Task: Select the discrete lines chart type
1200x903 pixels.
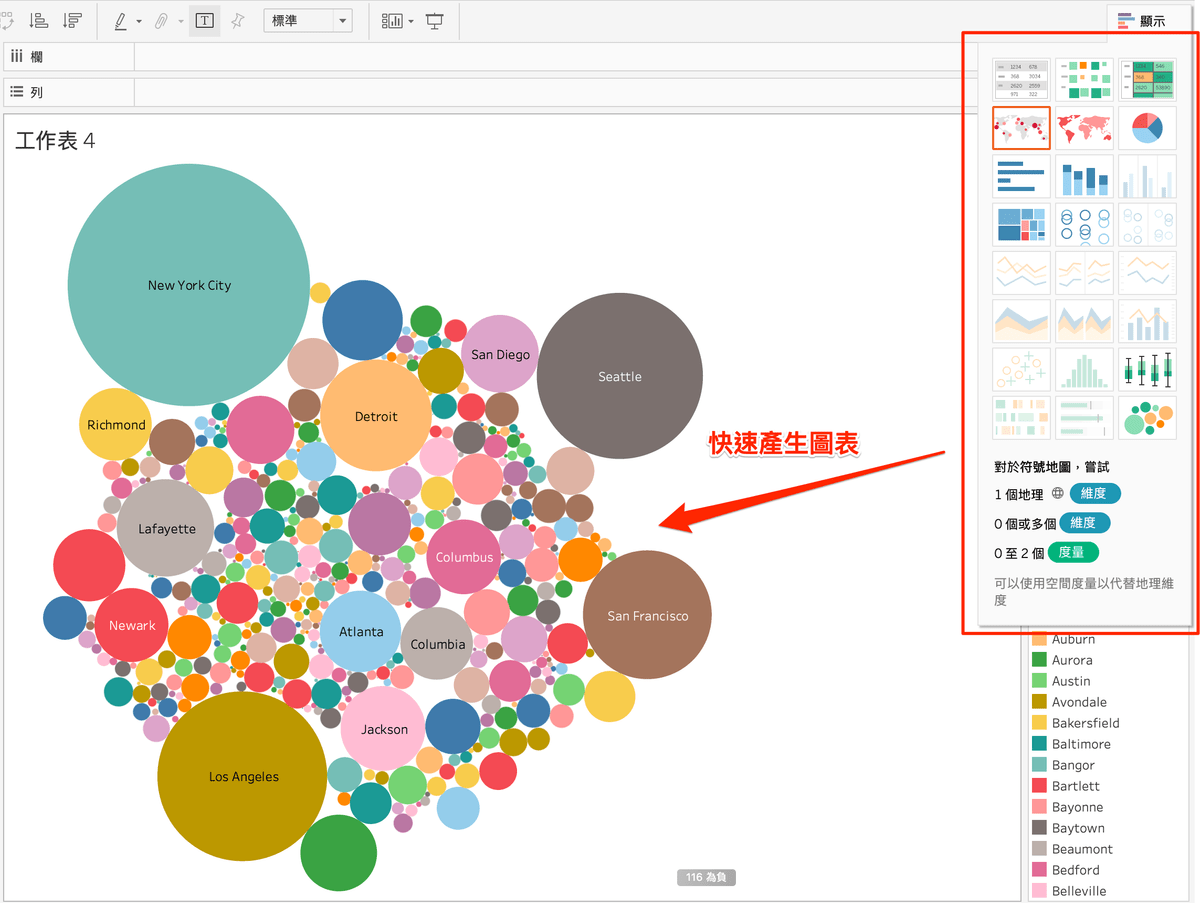Action: coord(1084,273)
